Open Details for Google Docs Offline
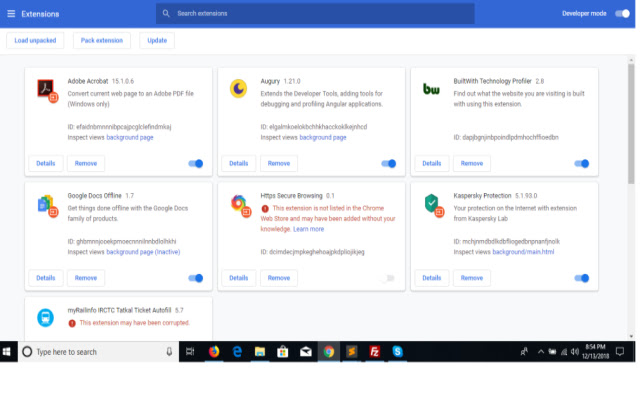 [46, 278]
